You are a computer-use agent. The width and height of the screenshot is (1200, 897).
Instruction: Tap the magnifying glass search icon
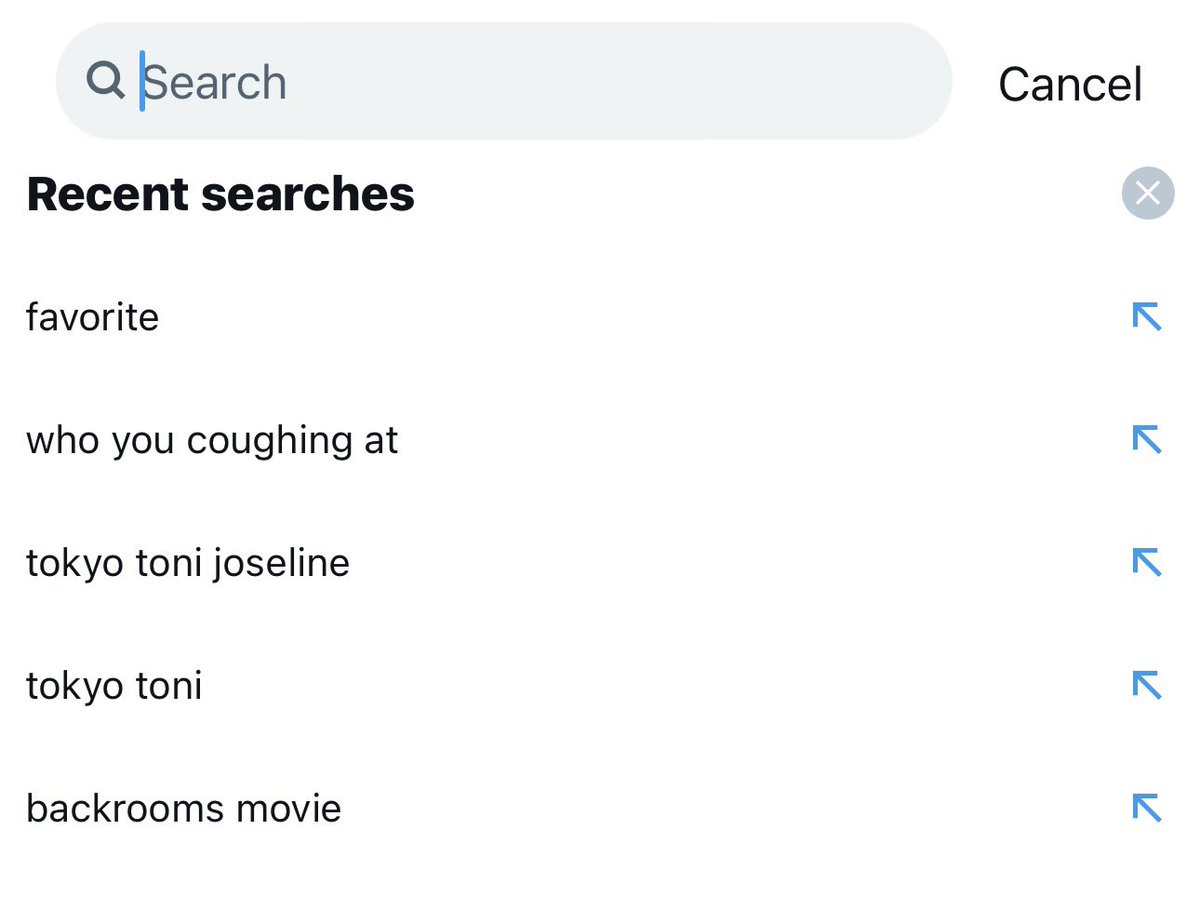105,79
